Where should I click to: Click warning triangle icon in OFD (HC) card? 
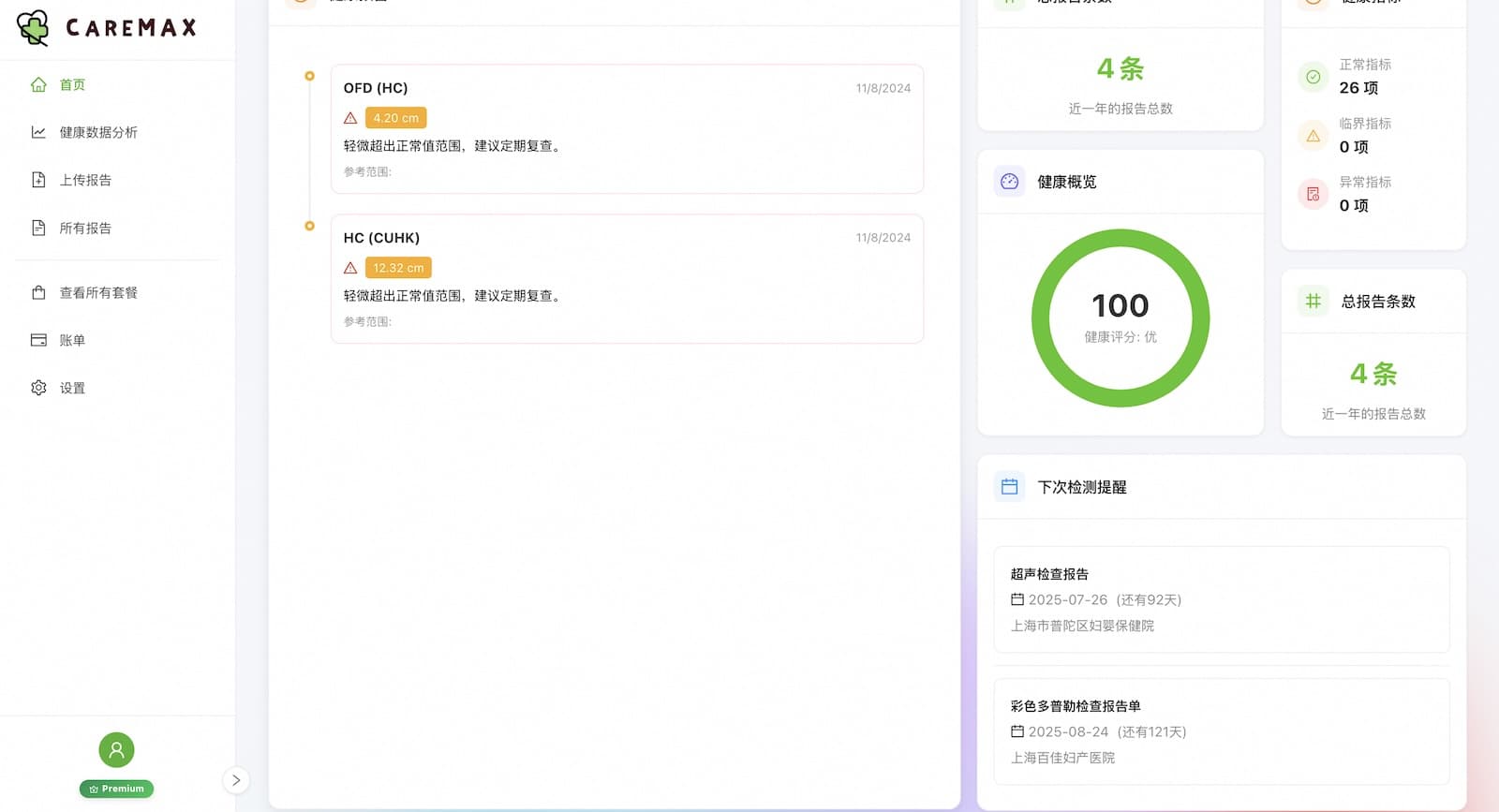coord(350,118)
